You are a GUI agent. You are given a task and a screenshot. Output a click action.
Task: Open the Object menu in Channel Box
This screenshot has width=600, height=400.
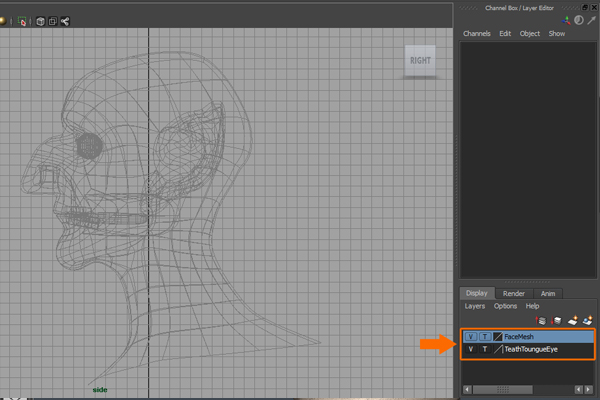[530, 34]
